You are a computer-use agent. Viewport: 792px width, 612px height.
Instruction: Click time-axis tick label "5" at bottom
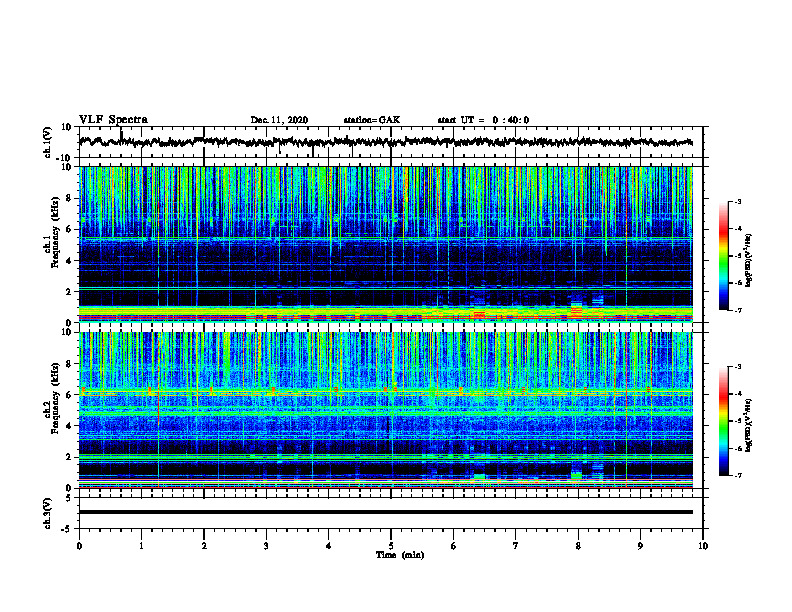click(x=391, y=546)
